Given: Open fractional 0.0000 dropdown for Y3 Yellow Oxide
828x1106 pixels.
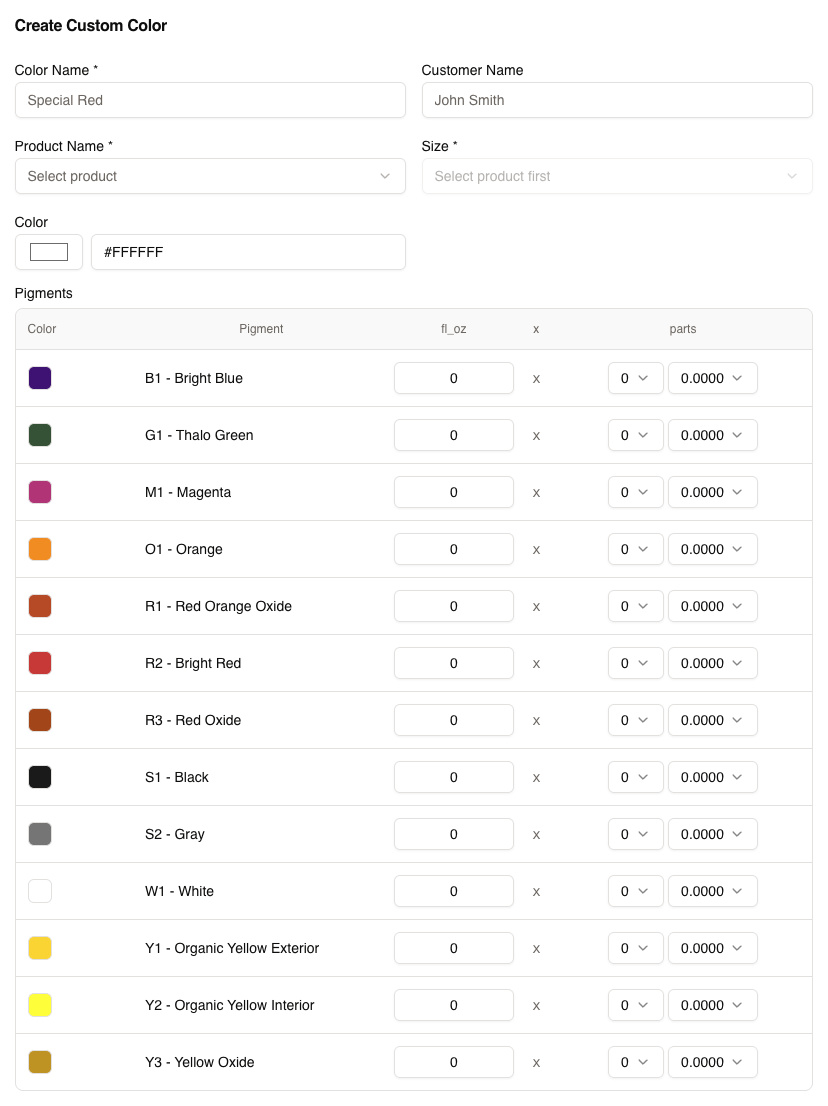Looking at the screenshot, I should (712, 1062).
